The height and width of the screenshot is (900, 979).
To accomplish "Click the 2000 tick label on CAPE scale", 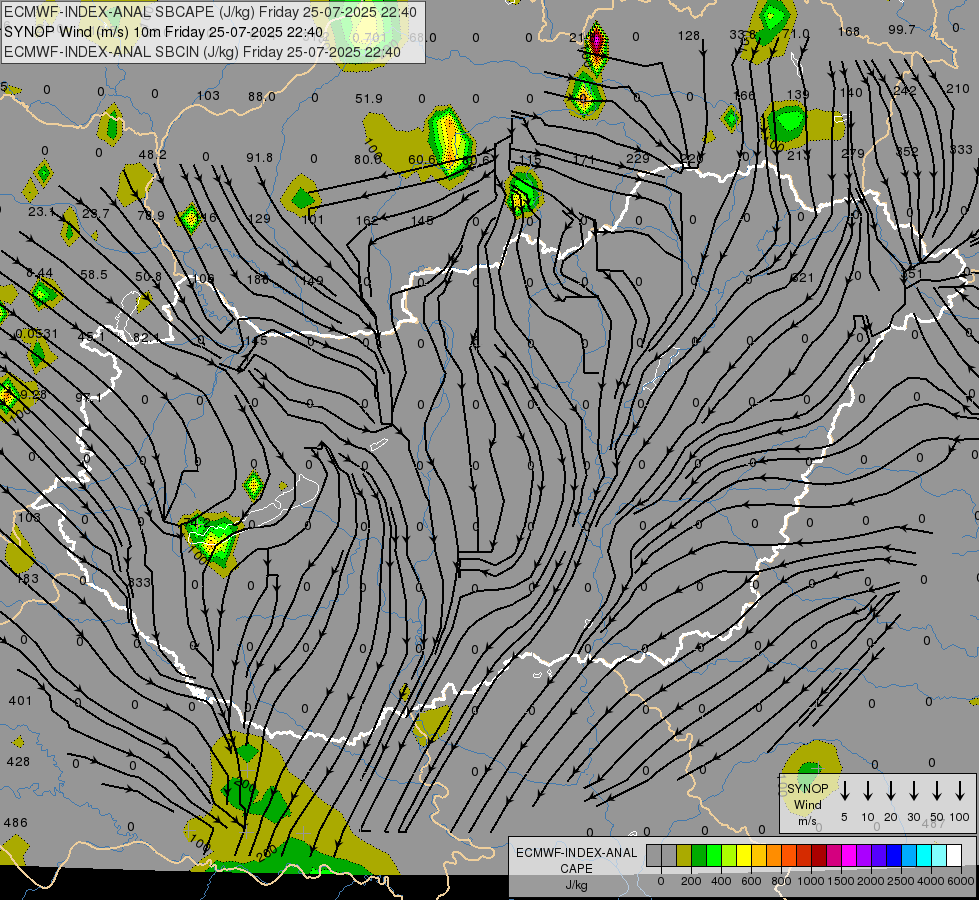I will click(x=871, y=881).
